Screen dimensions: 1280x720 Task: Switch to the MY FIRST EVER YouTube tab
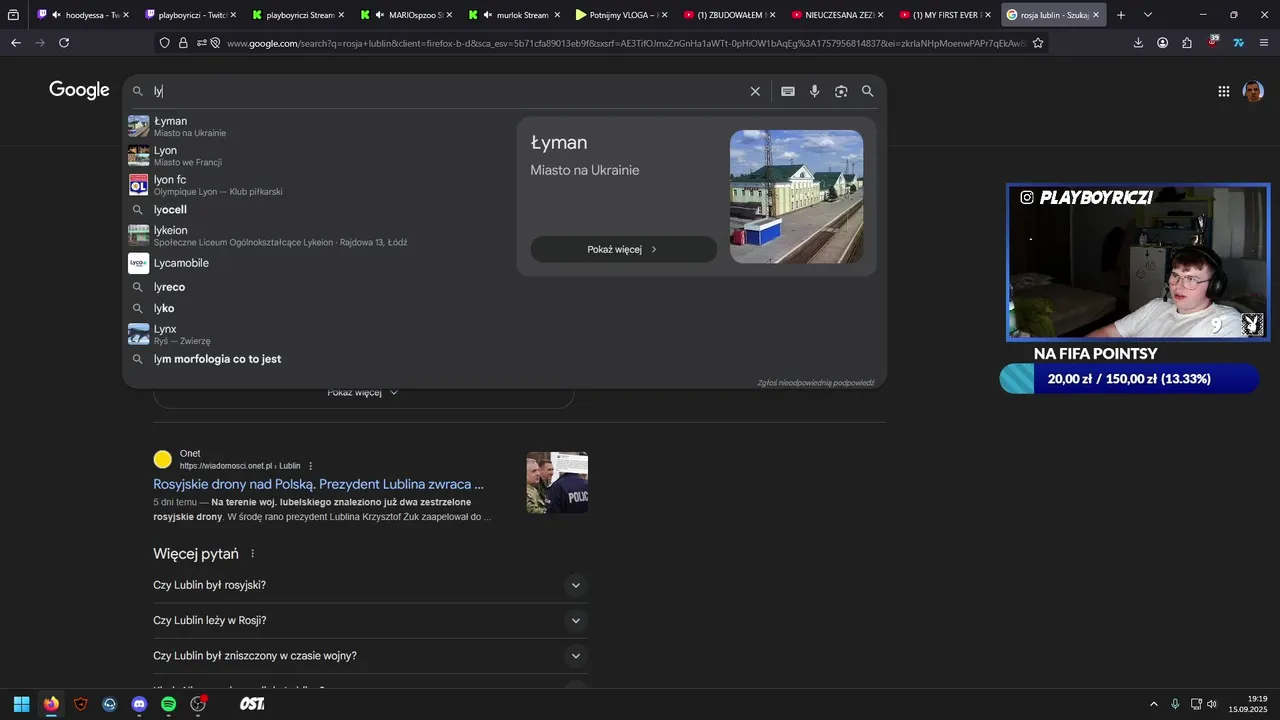click(x=946, y=15)
